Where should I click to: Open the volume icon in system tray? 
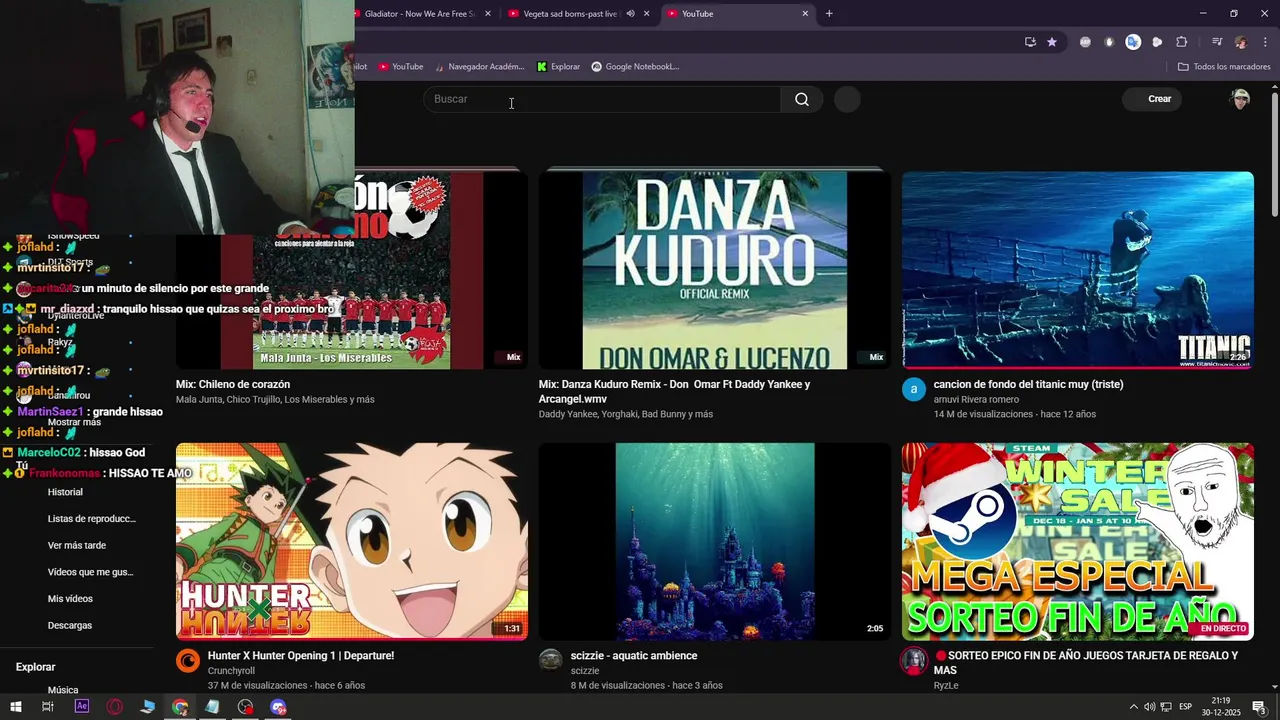coord(1150,707)
